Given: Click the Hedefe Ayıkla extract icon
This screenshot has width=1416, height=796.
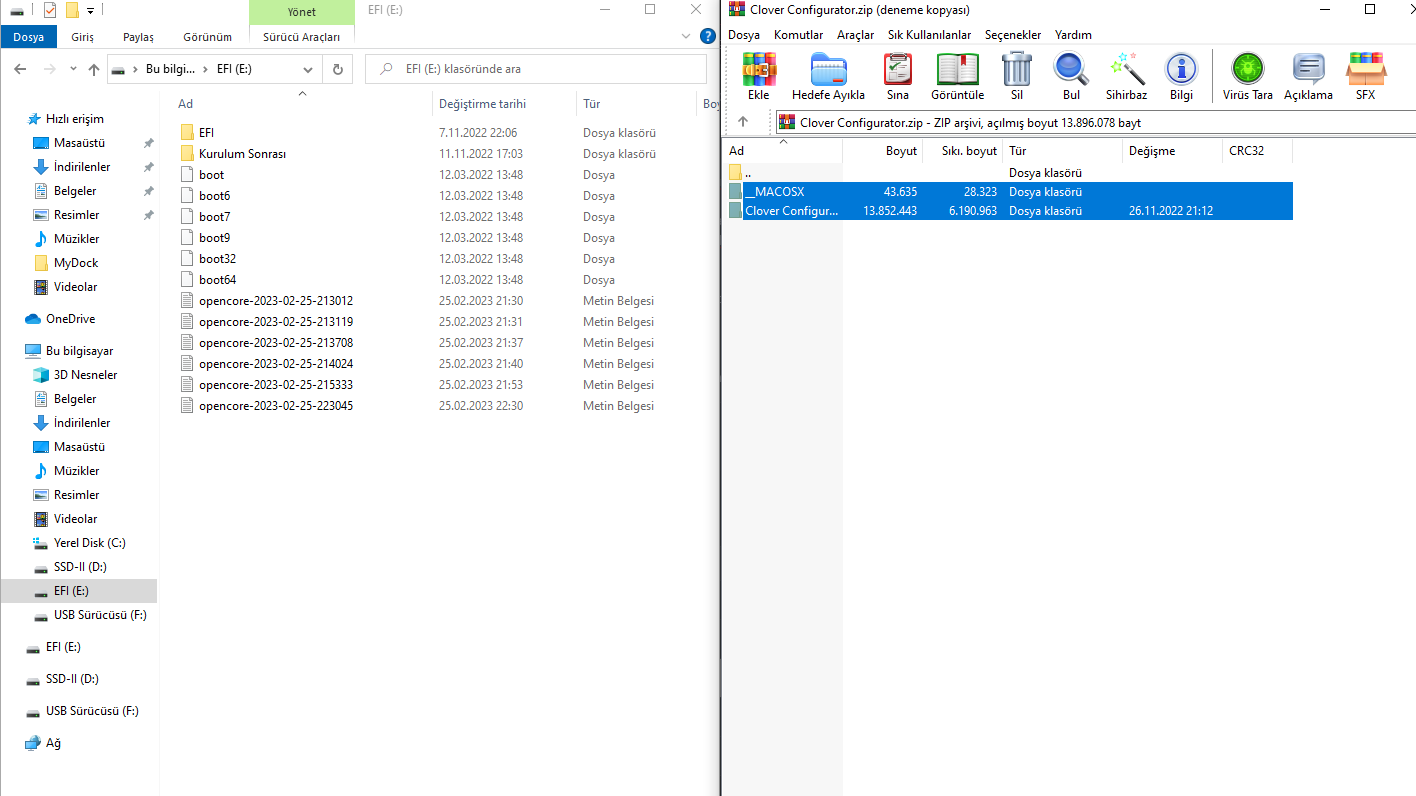Looking at the screenshot, I should pyautogui.click(x=828, y=76).
